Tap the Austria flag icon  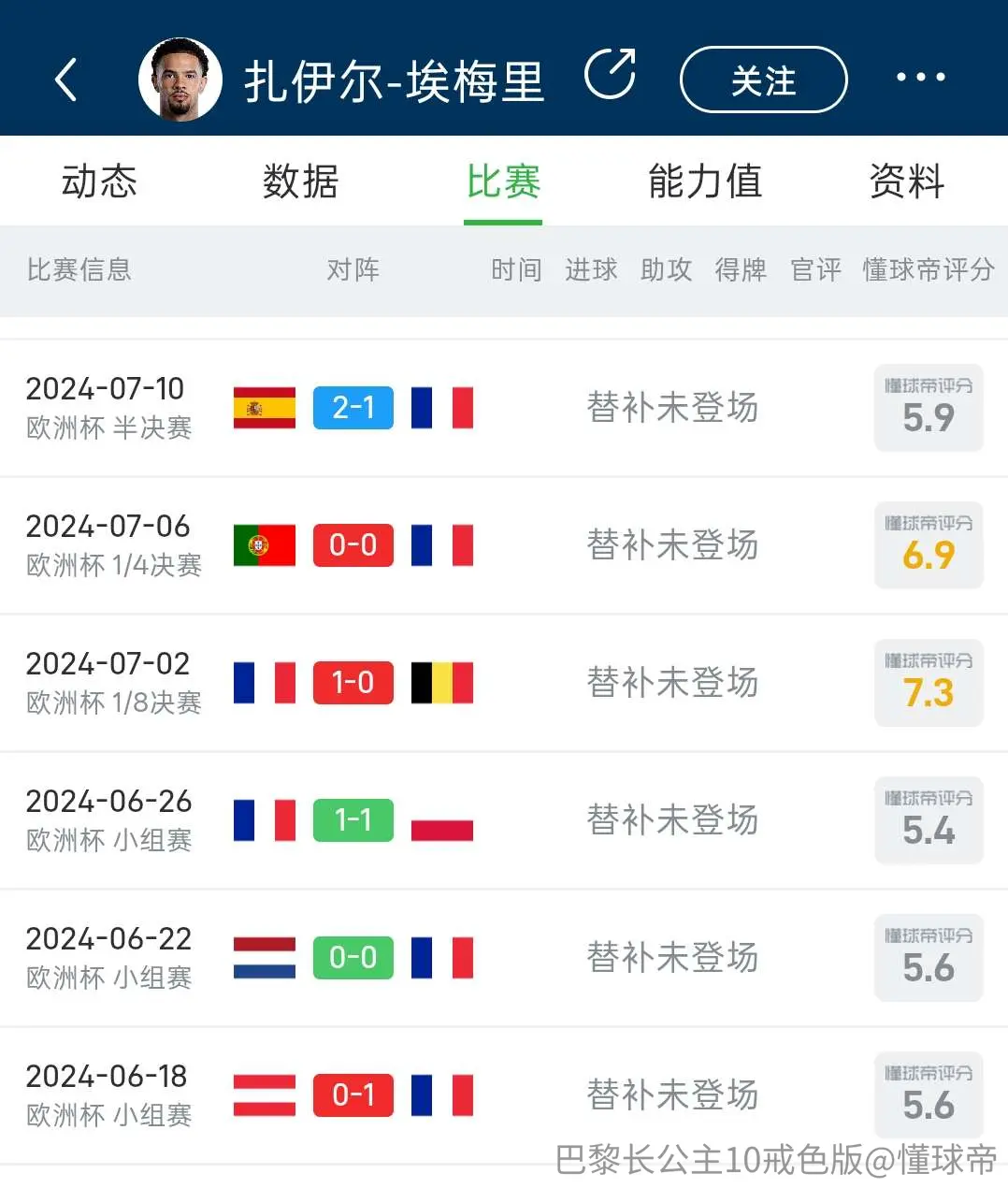pos(265,1095)
